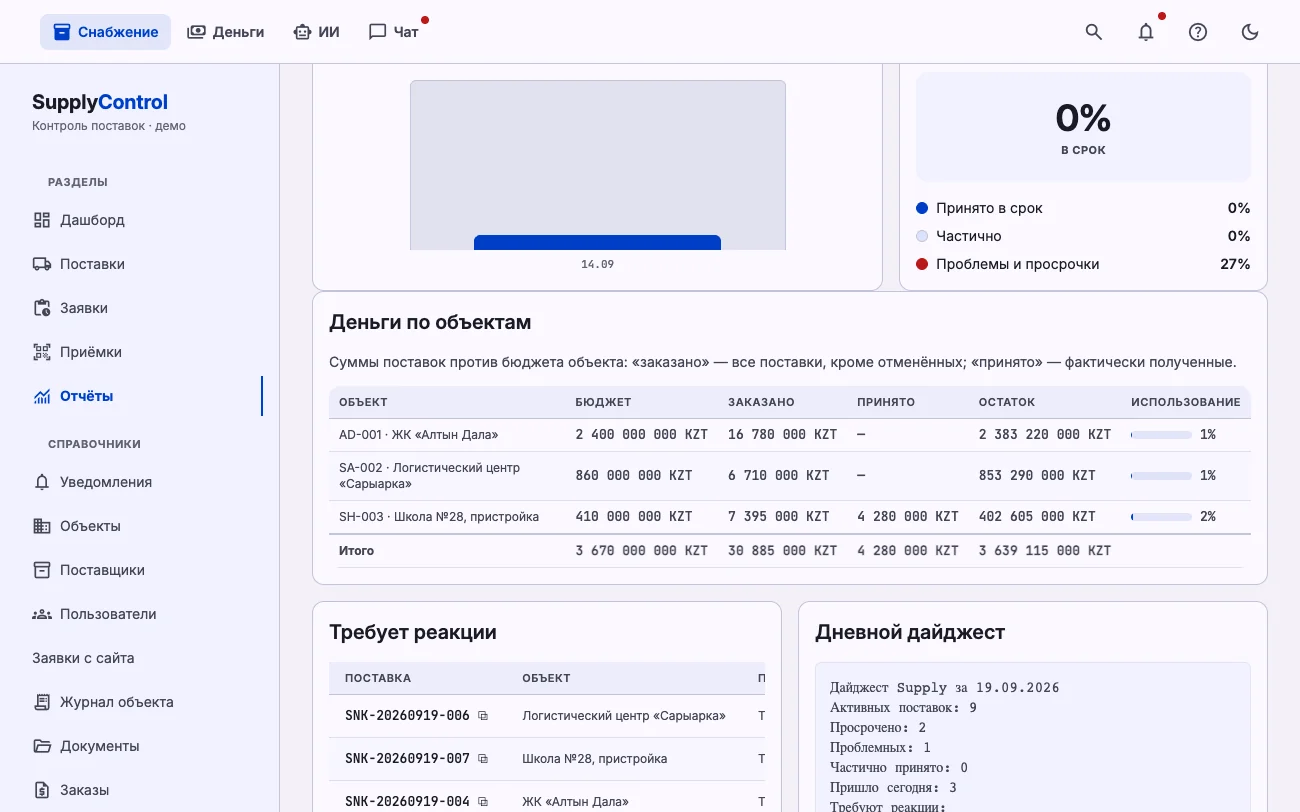Click the БЮДЖЕТ column header
This screenshot has height=812, width=1300.
pyautogui.click(x=603, y=402)
